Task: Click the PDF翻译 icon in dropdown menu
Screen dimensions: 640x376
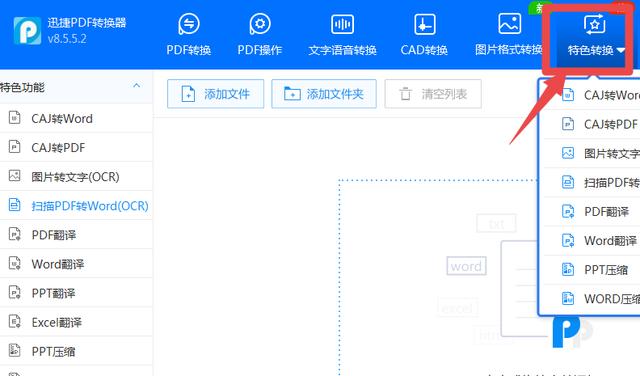Action: (568, 211)
